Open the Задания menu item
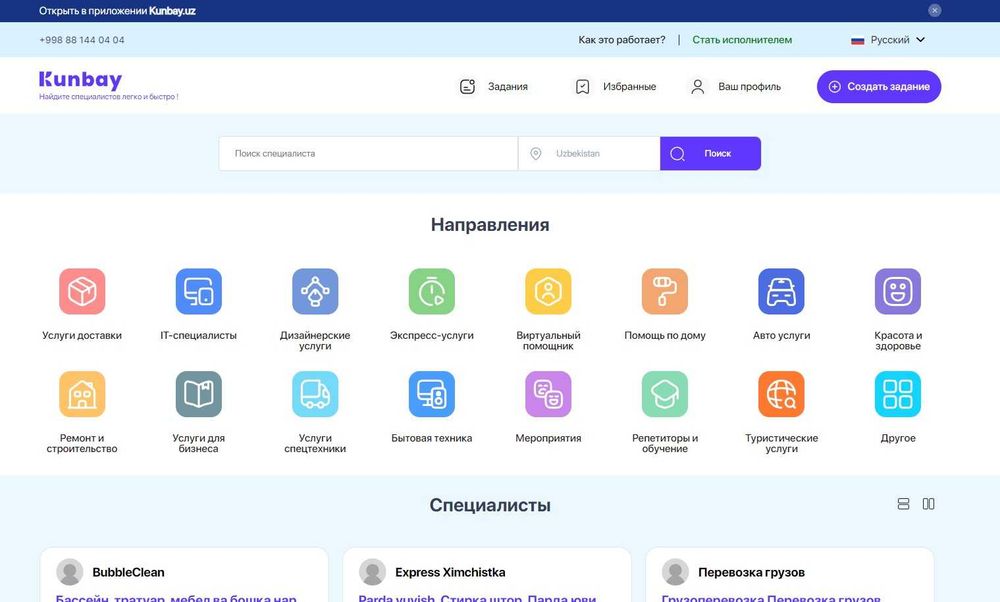 (x=494, y=87)
